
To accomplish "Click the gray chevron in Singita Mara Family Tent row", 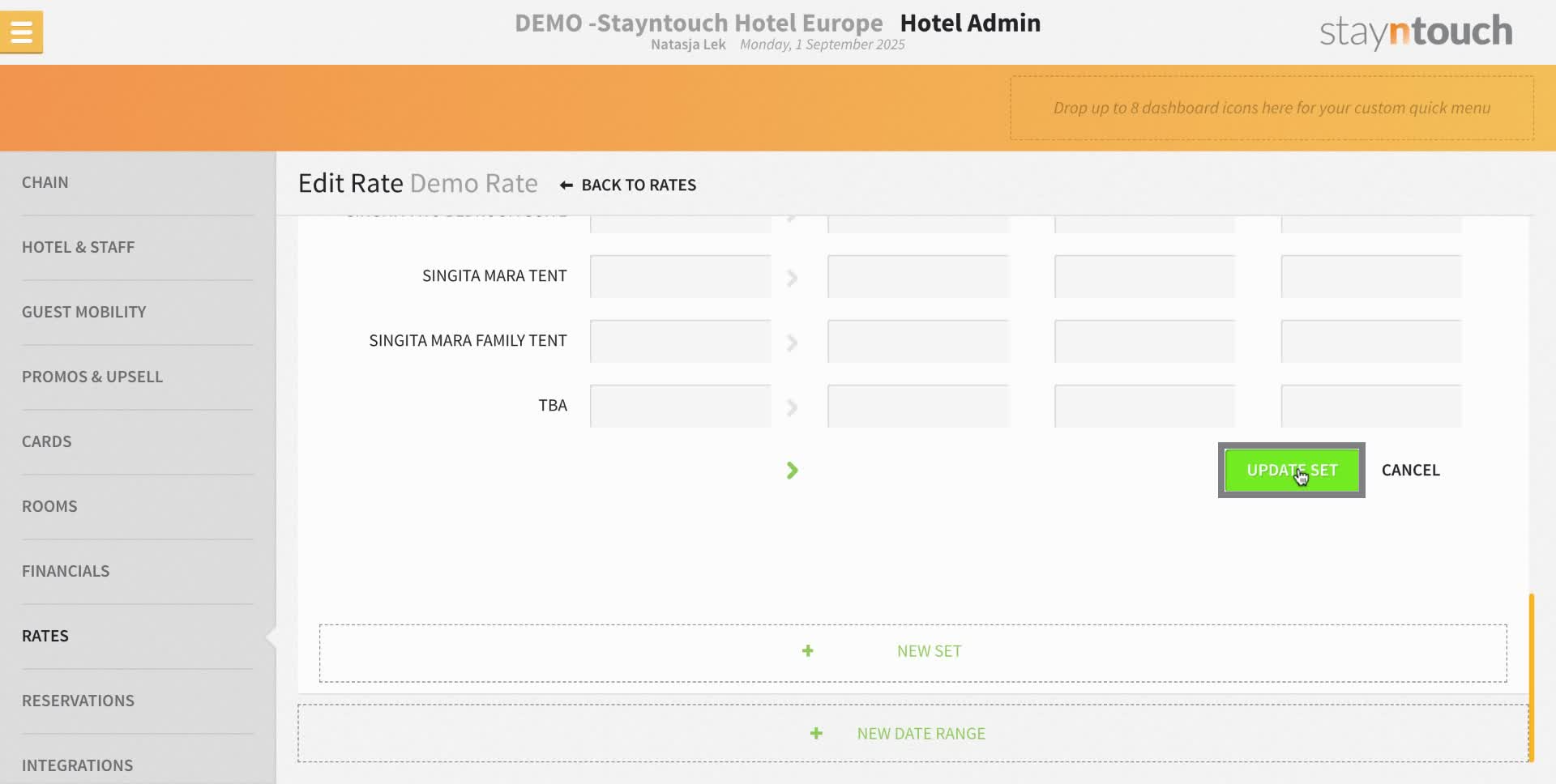I will click(x=792, y=343).
